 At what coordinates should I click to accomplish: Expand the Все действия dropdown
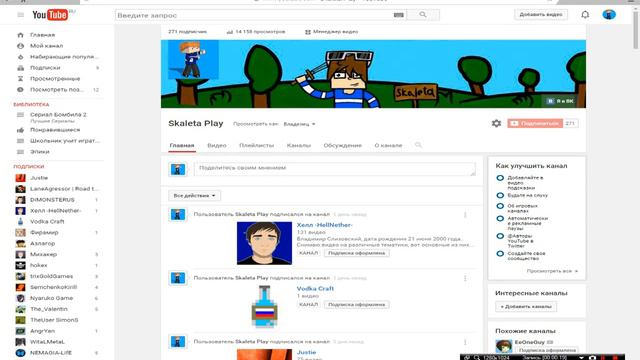point(194,196)
